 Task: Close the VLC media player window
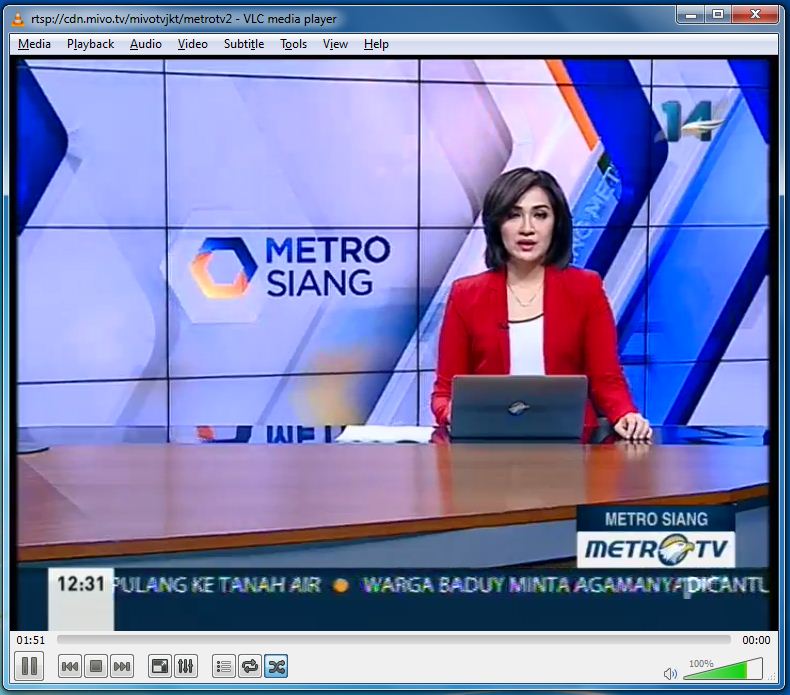tap(755, 15)
